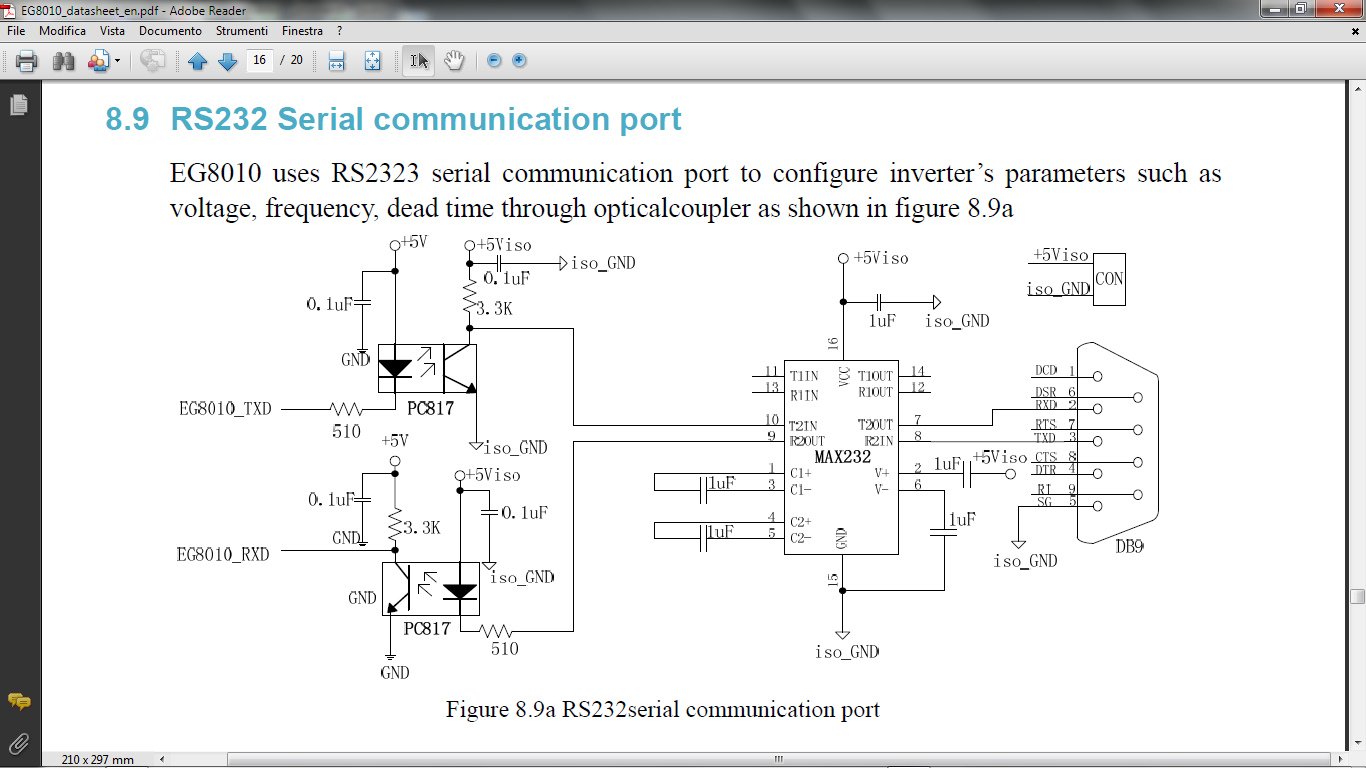
Task: Click the horizontal scrollbar right arrow
Action: point(1340,759)
